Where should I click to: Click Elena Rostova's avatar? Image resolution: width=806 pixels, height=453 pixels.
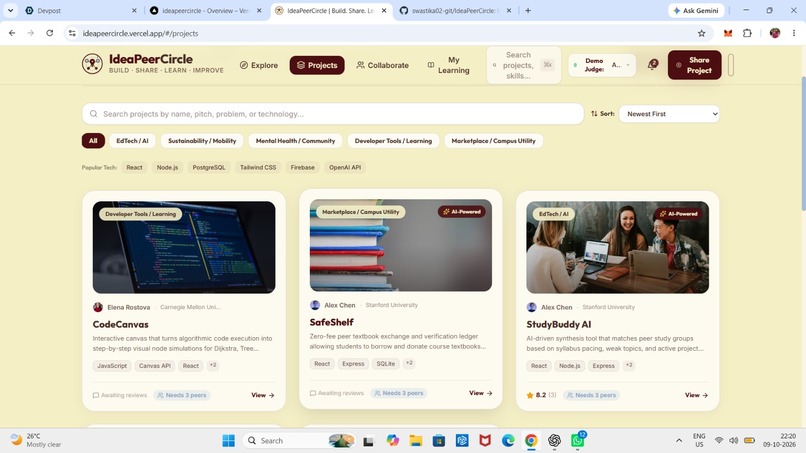point(98,307)
